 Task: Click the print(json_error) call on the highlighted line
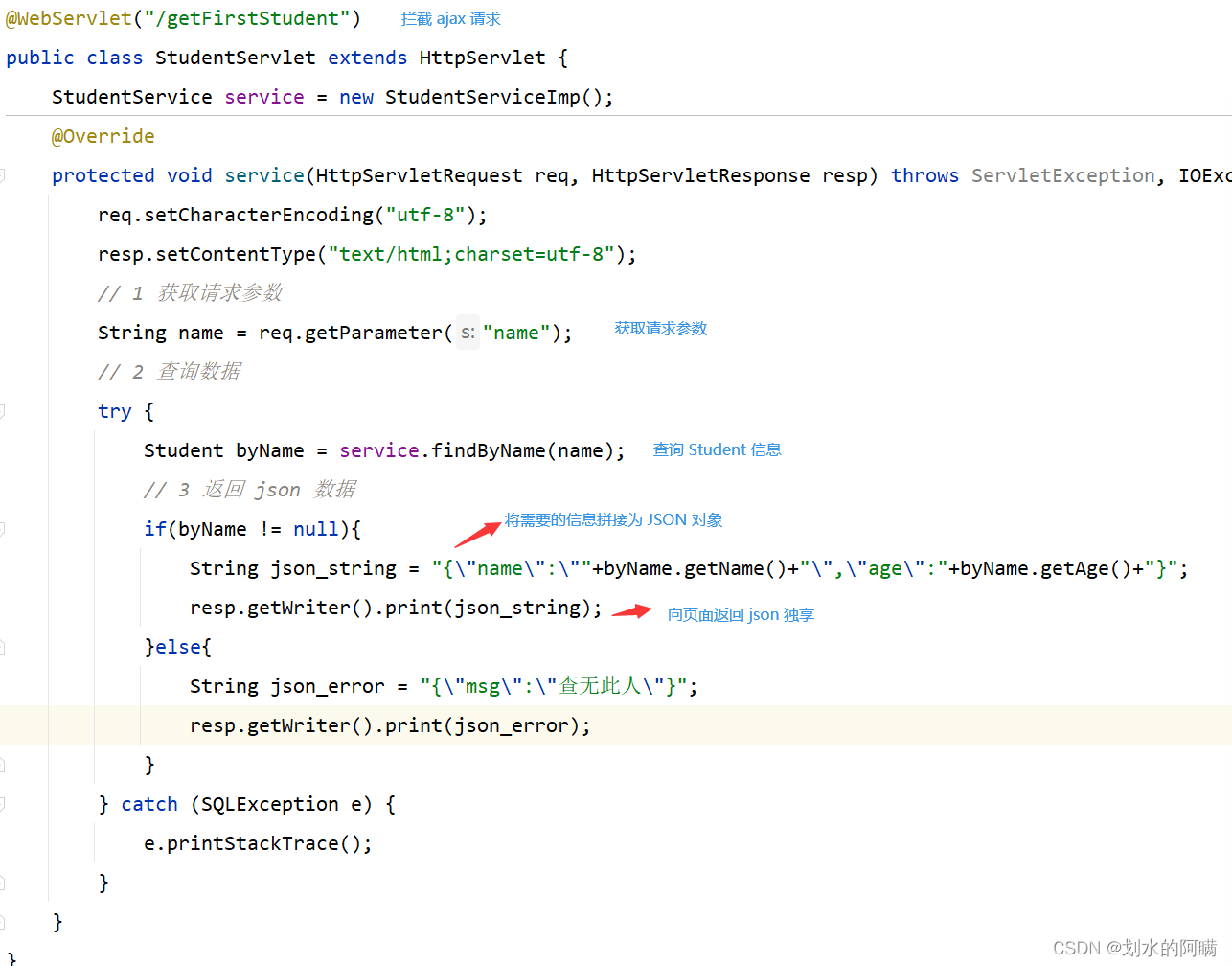[x=482, y=725]
